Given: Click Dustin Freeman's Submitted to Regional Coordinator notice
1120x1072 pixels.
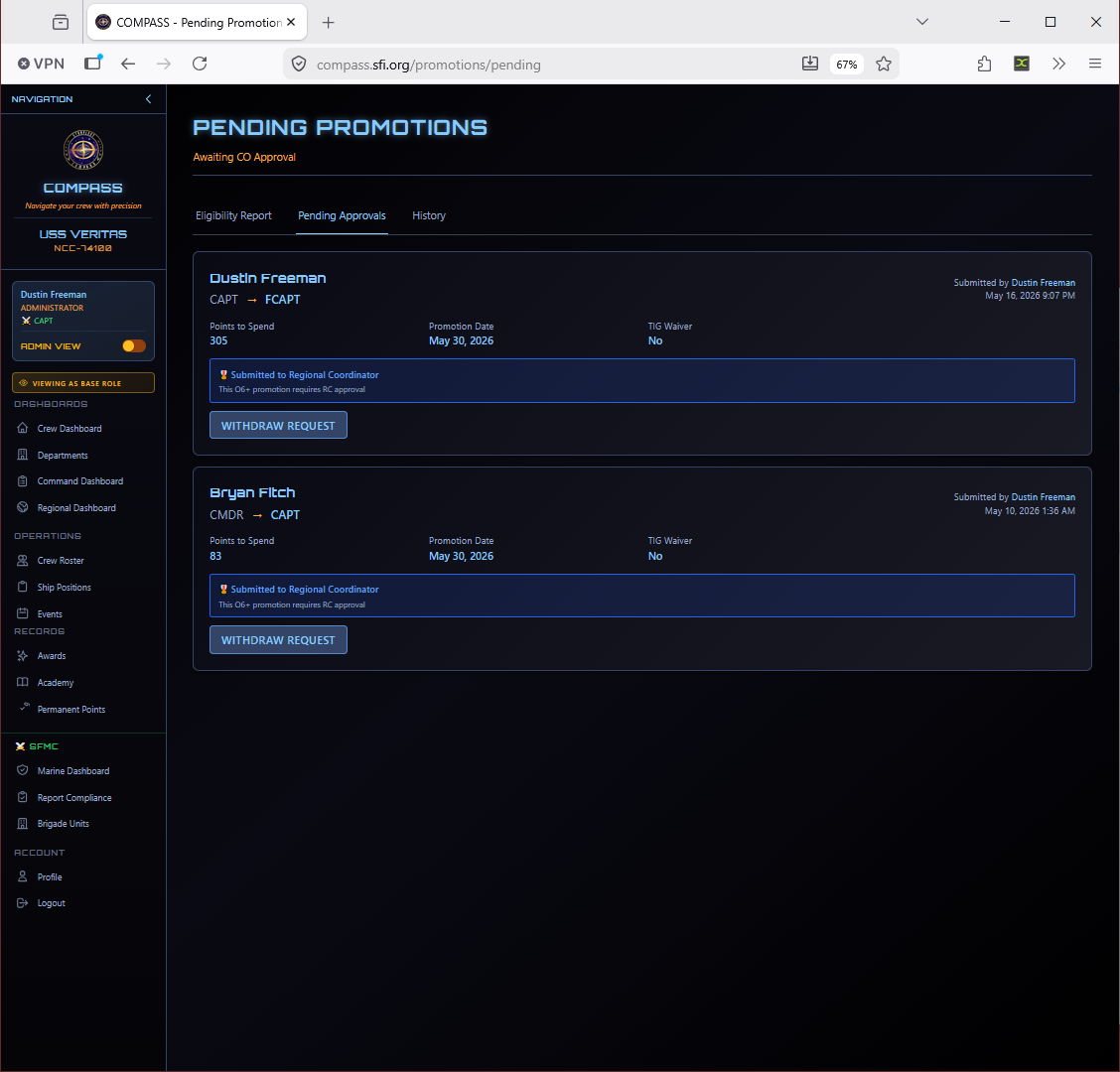Looking at the screenshot, I should pyautogui.click(x=642, y=381).
